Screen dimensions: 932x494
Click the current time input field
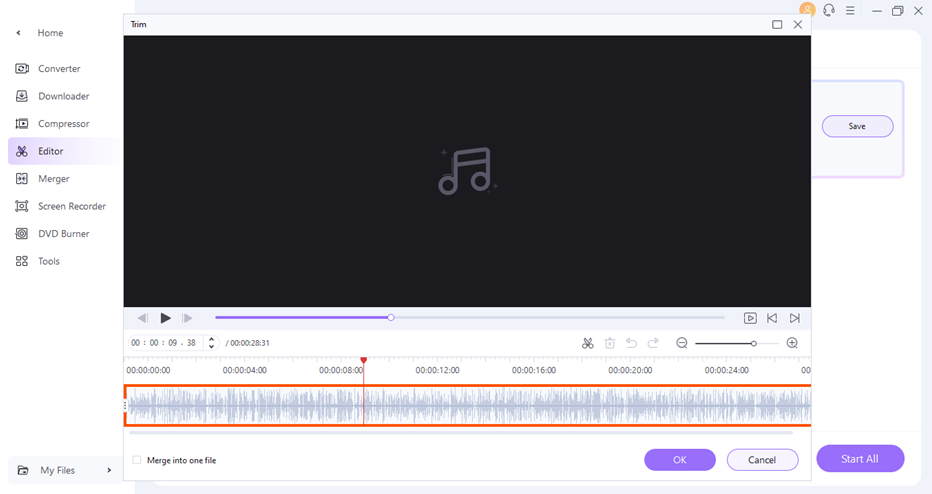tap(166, 343)
